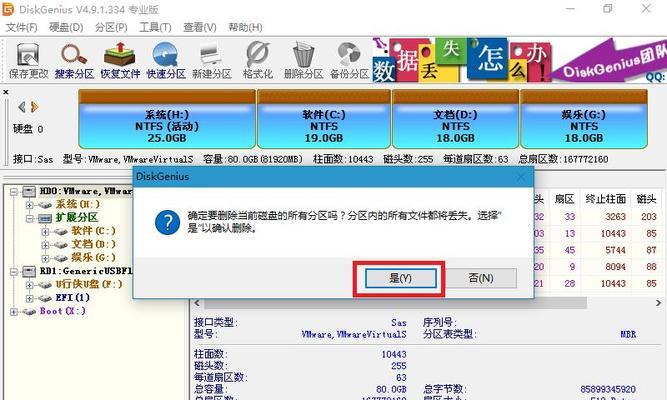Click the 保存更改 save changes icon
This screenshot has width=667, height=400.
[x=29, y=60]
